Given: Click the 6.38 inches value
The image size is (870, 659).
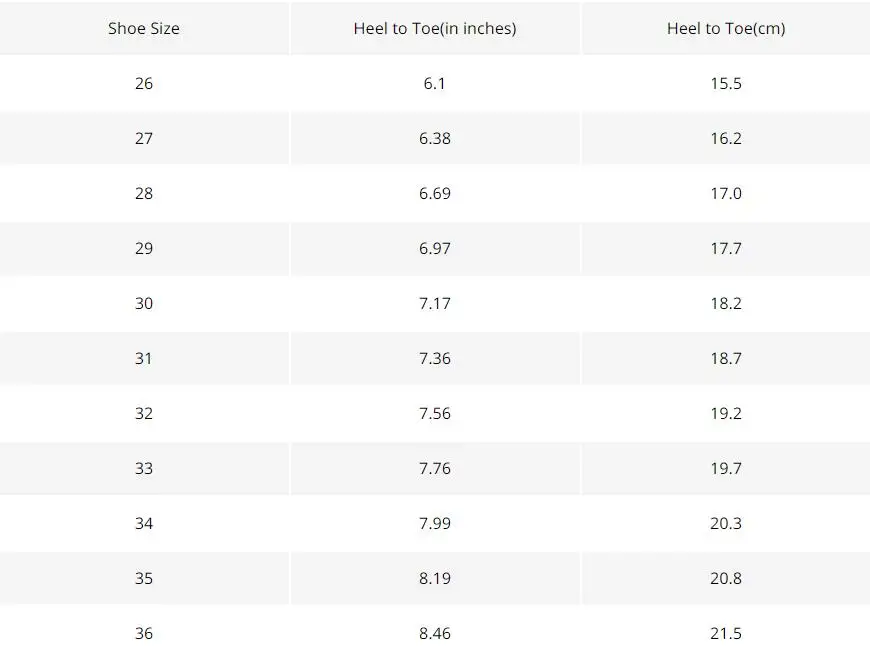Looking at the screenshot, I should (x=435, y=138).
